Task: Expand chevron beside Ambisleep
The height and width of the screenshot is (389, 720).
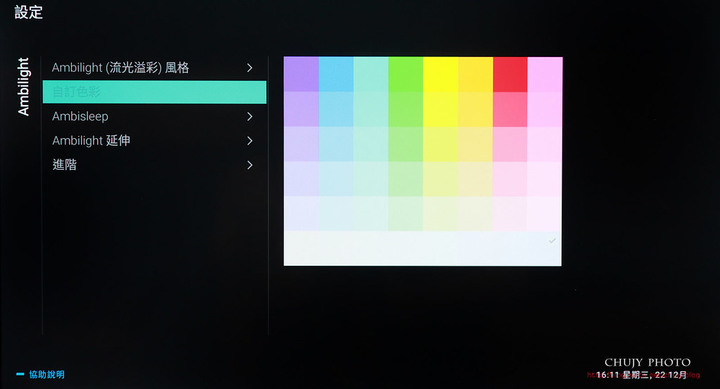Action: [250, 117]
